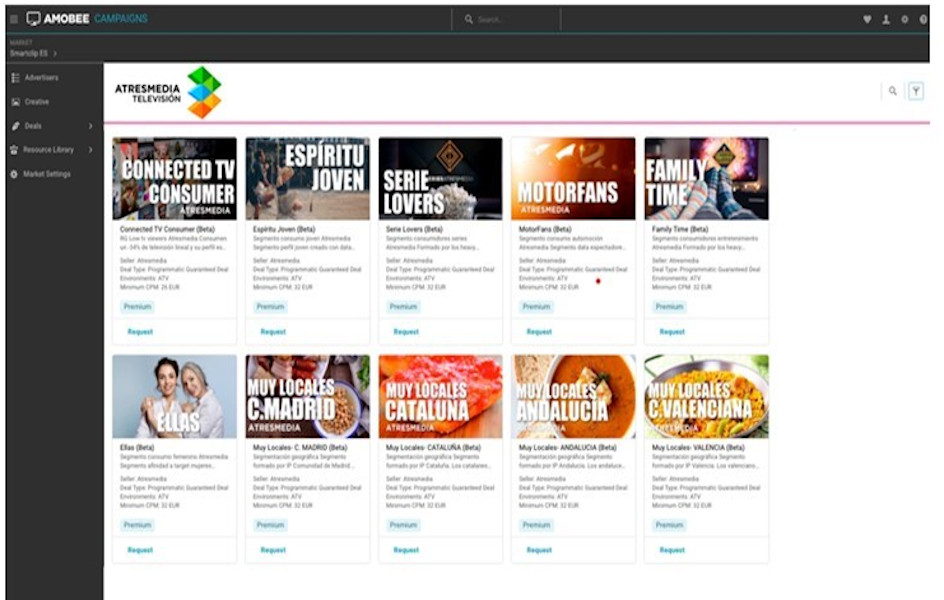
Task: Request the Family Time deal
Action: click(672, 332)
